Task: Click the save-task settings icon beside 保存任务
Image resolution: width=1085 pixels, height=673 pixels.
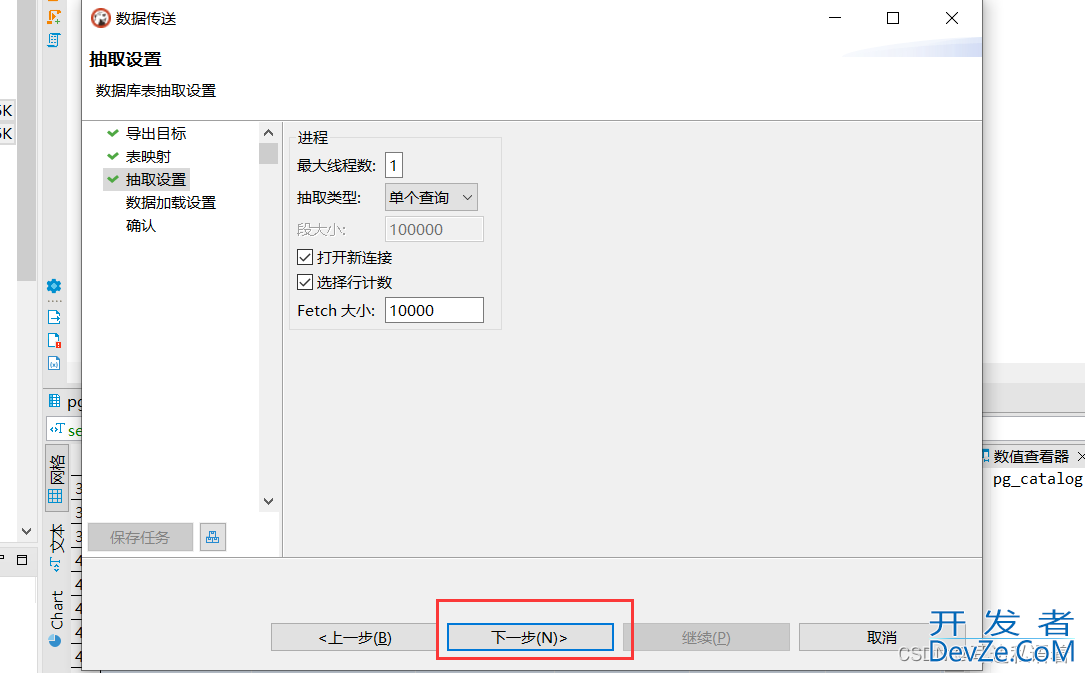Action: pyautogui.click(x=212, y=537)
